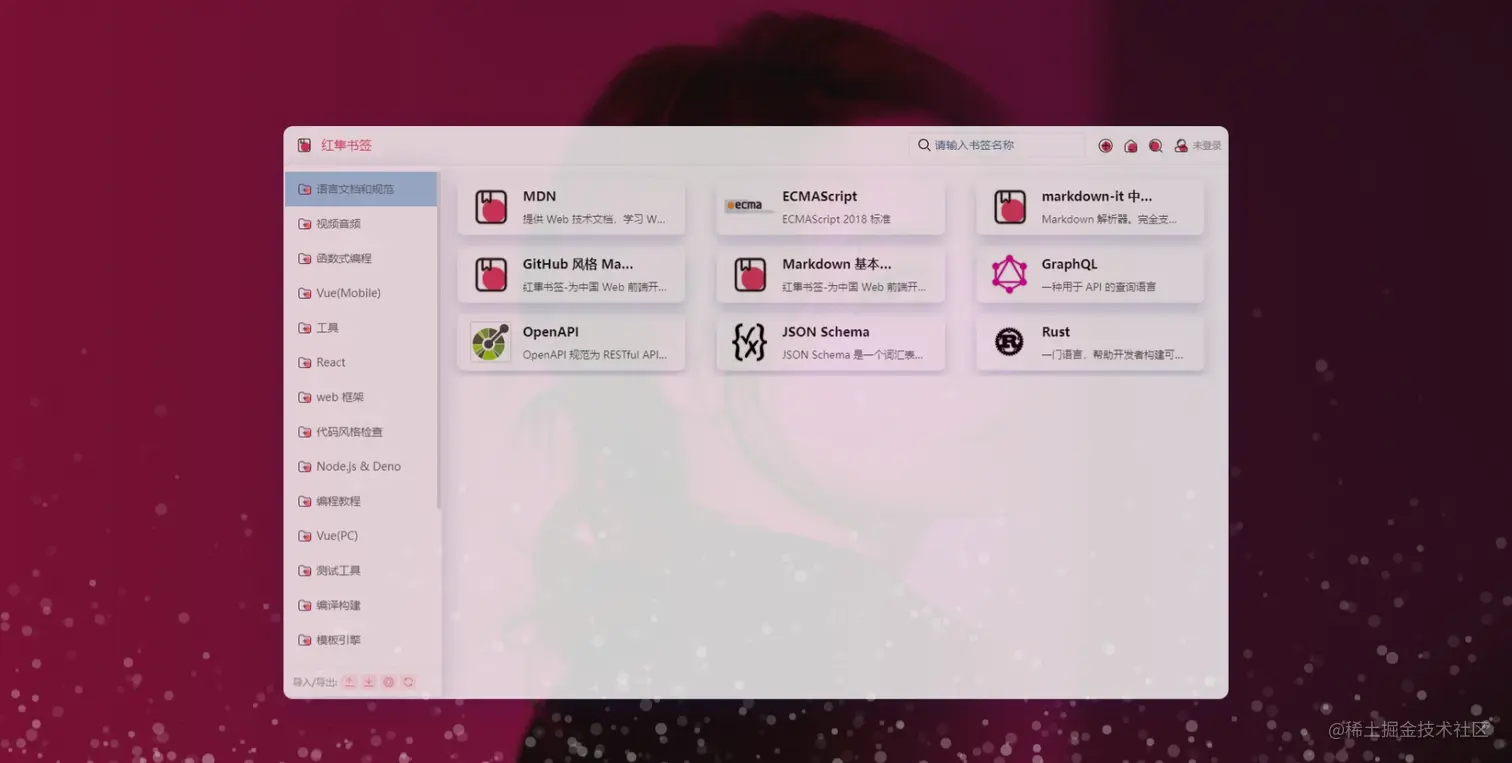Open the 工具 category

(361, 328)
